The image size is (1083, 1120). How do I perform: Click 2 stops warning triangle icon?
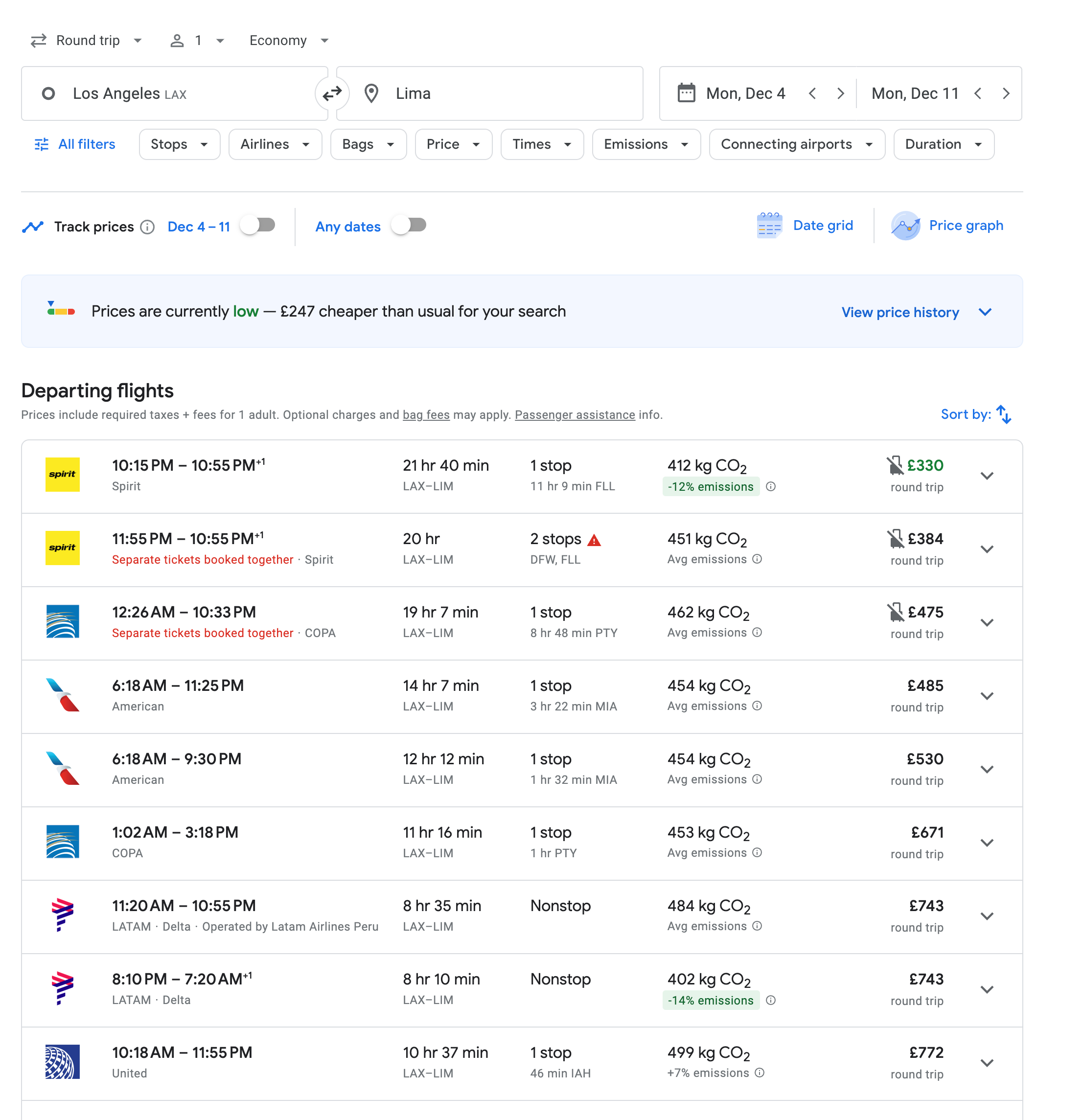(595, 540)
